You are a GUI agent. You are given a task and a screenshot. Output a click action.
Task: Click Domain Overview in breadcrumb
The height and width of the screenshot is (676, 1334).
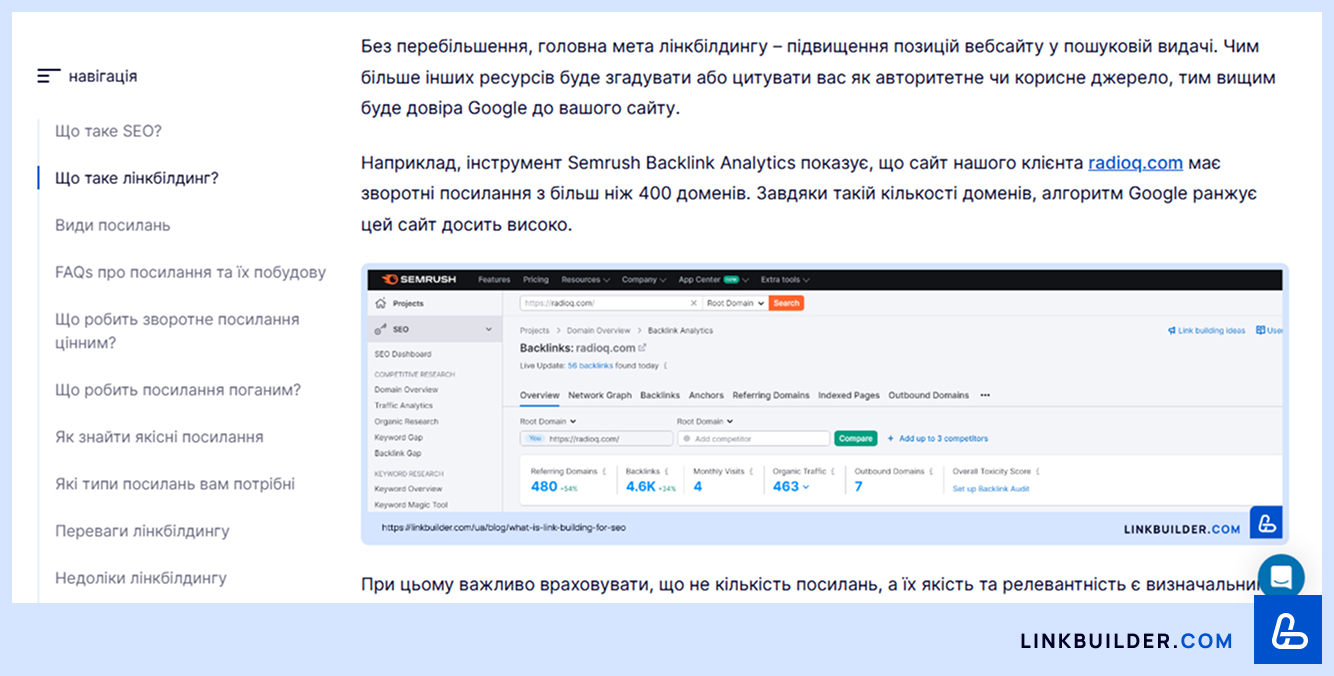point(599,330)
